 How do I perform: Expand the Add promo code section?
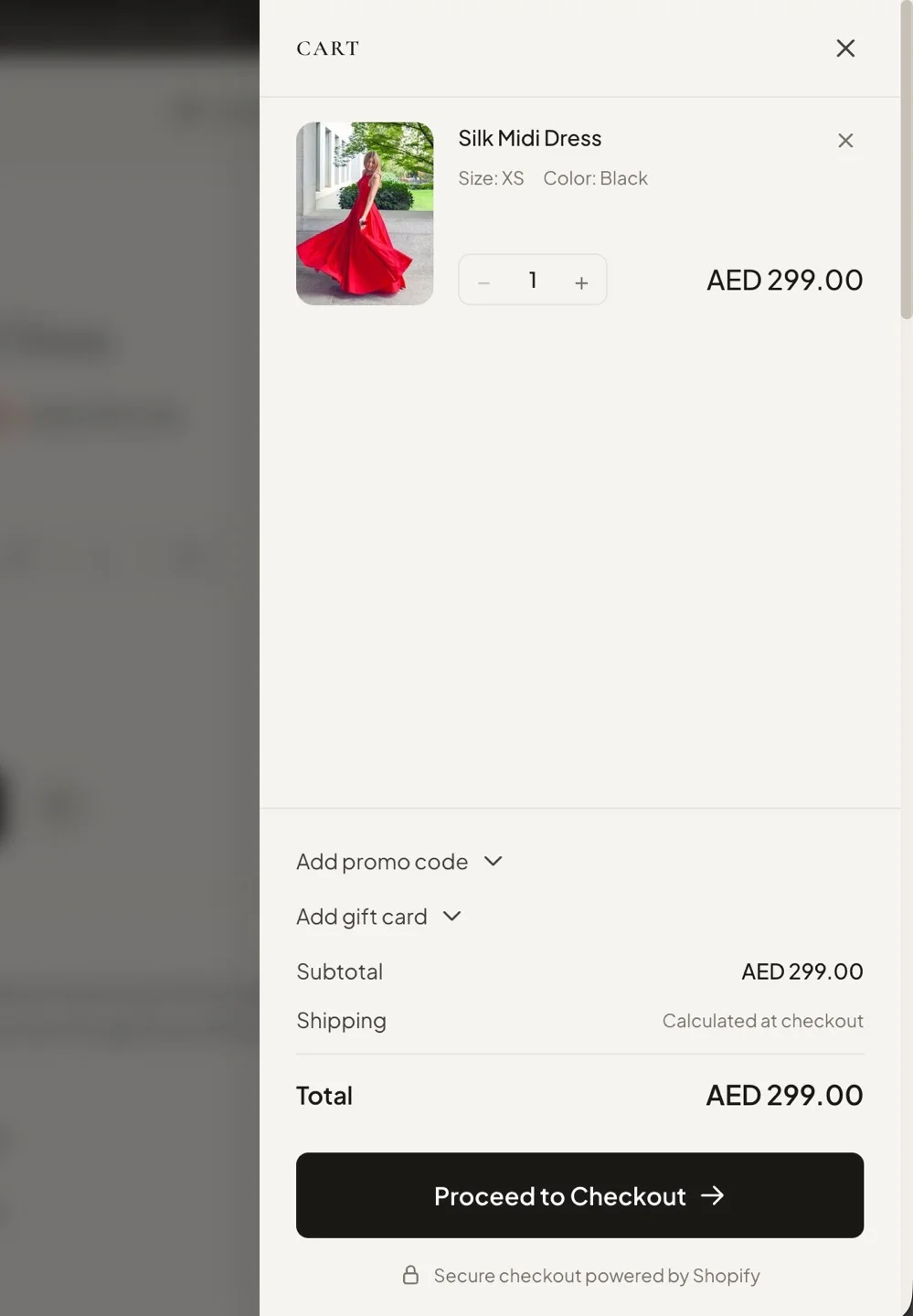click(382, 862)
